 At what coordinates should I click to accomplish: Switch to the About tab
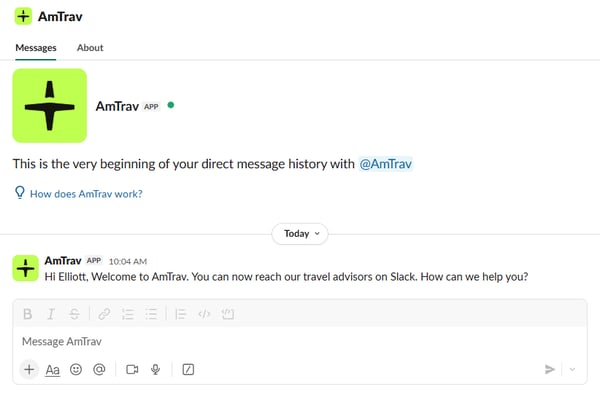(x=90, y=47)
